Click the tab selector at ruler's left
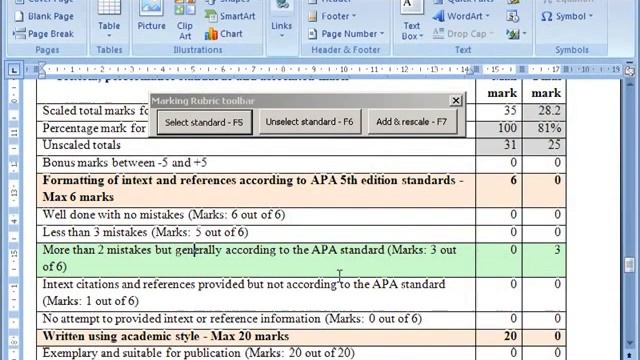The height and width of the screenshot is (360, 640). [14, 70]
